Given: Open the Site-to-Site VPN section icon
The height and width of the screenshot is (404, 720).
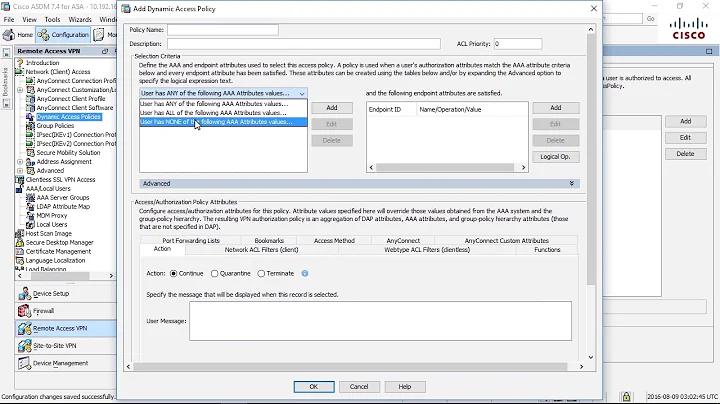Looking at the screenshot, I should coord(24,346).
